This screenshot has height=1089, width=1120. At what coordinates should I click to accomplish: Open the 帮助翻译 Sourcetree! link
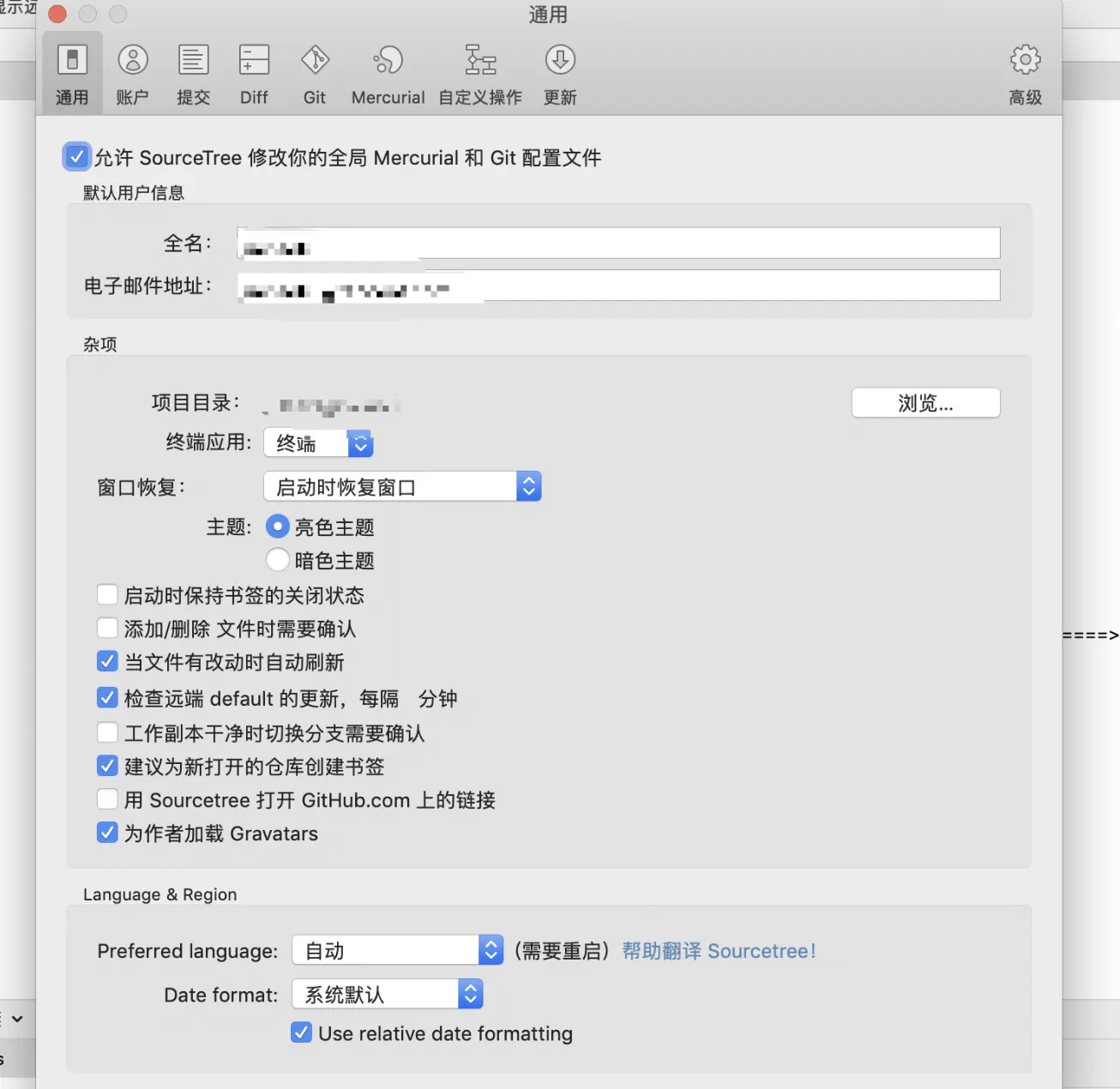click(719, 951)
